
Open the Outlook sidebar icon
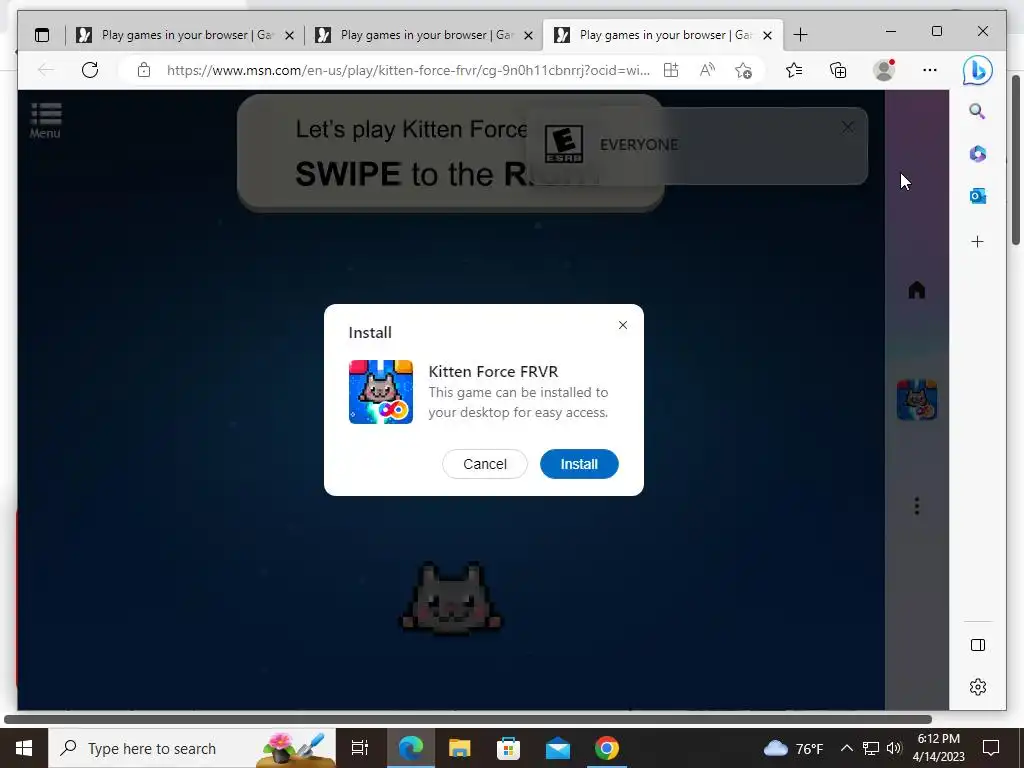(978, 196)
